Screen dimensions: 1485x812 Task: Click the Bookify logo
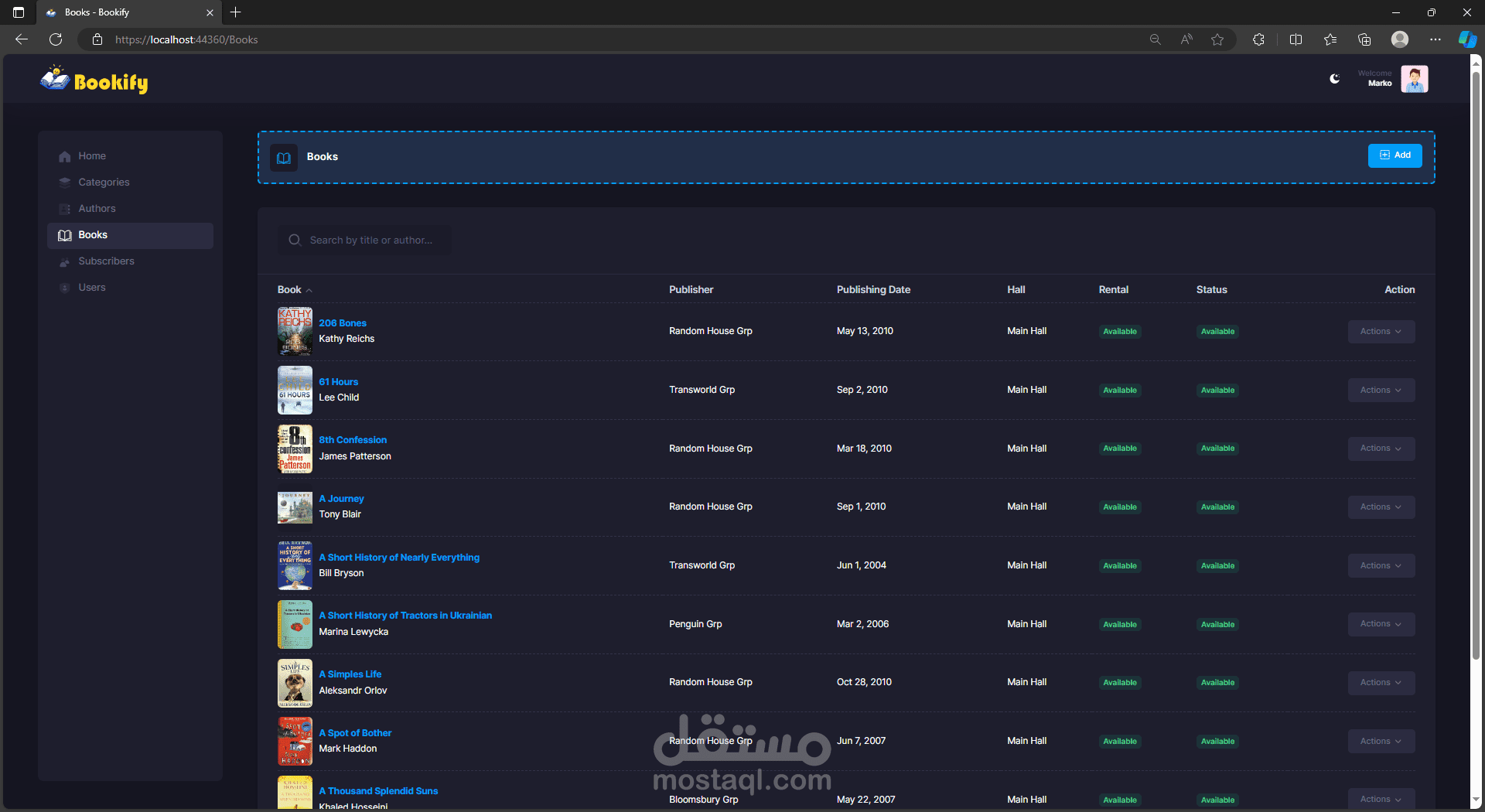coord(94,80)
